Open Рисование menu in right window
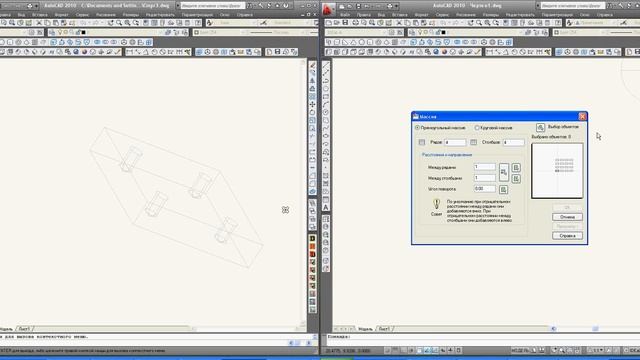The height and width of the screenshot is (360, 640). 466,15
